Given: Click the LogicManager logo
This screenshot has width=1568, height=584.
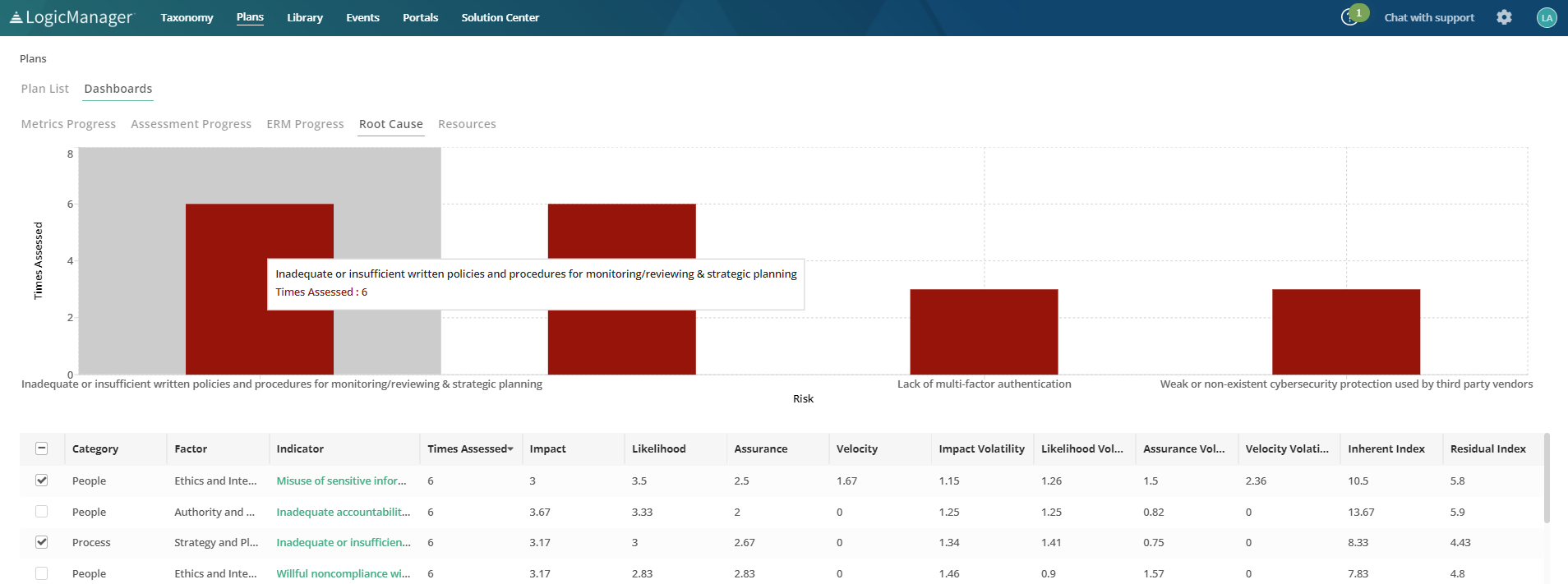Looking at the screenshot, I should click(x=71, y=17).
